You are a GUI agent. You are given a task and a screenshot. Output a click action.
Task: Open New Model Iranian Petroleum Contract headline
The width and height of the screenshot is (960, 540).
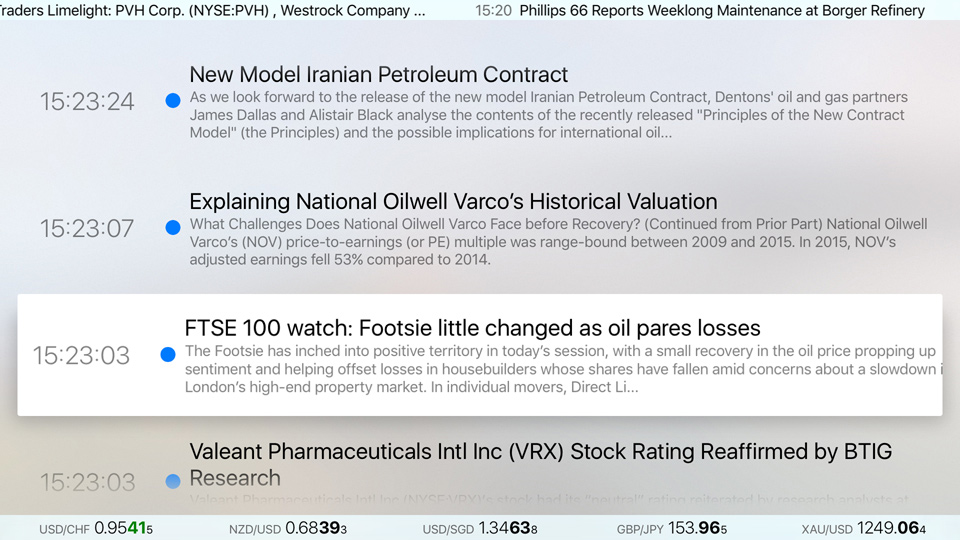tap(378, 75)
